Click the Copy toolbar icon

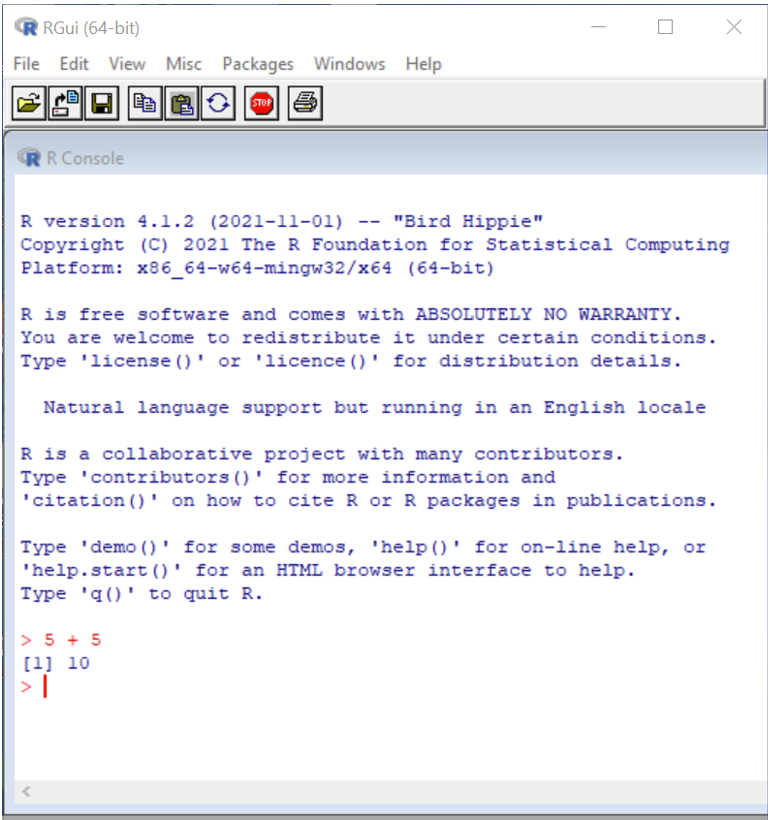145,103
